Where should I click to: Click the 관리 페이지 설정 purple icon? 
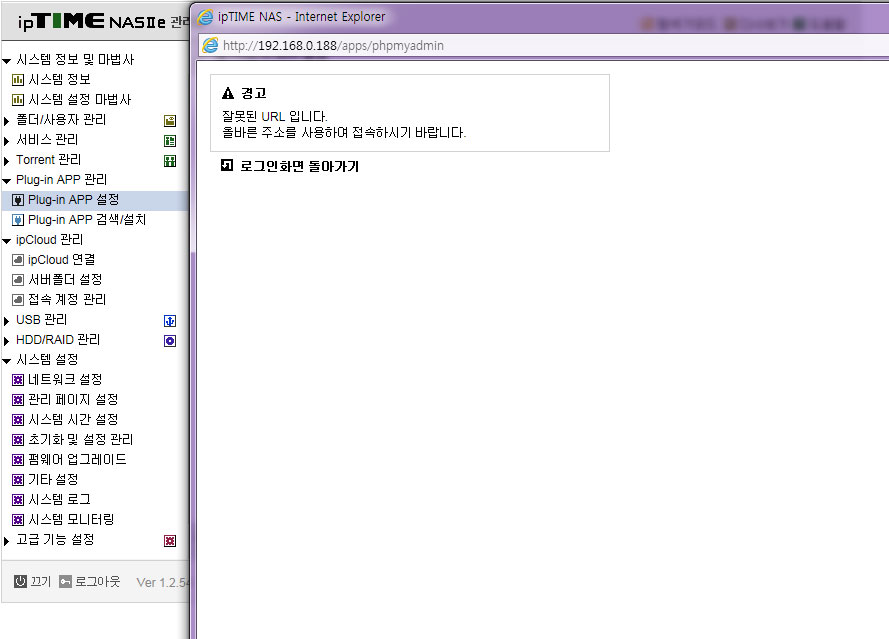pyautogui.click(x=18, y=400)
